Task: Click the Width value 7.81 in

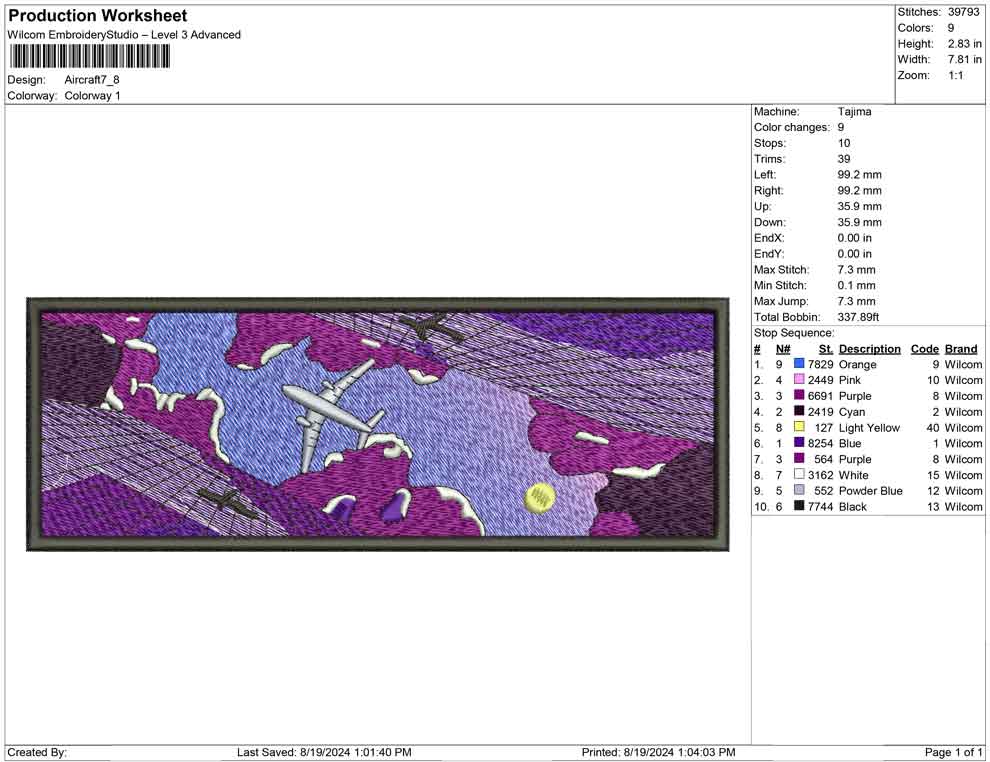Action: [x=964, y=59]
